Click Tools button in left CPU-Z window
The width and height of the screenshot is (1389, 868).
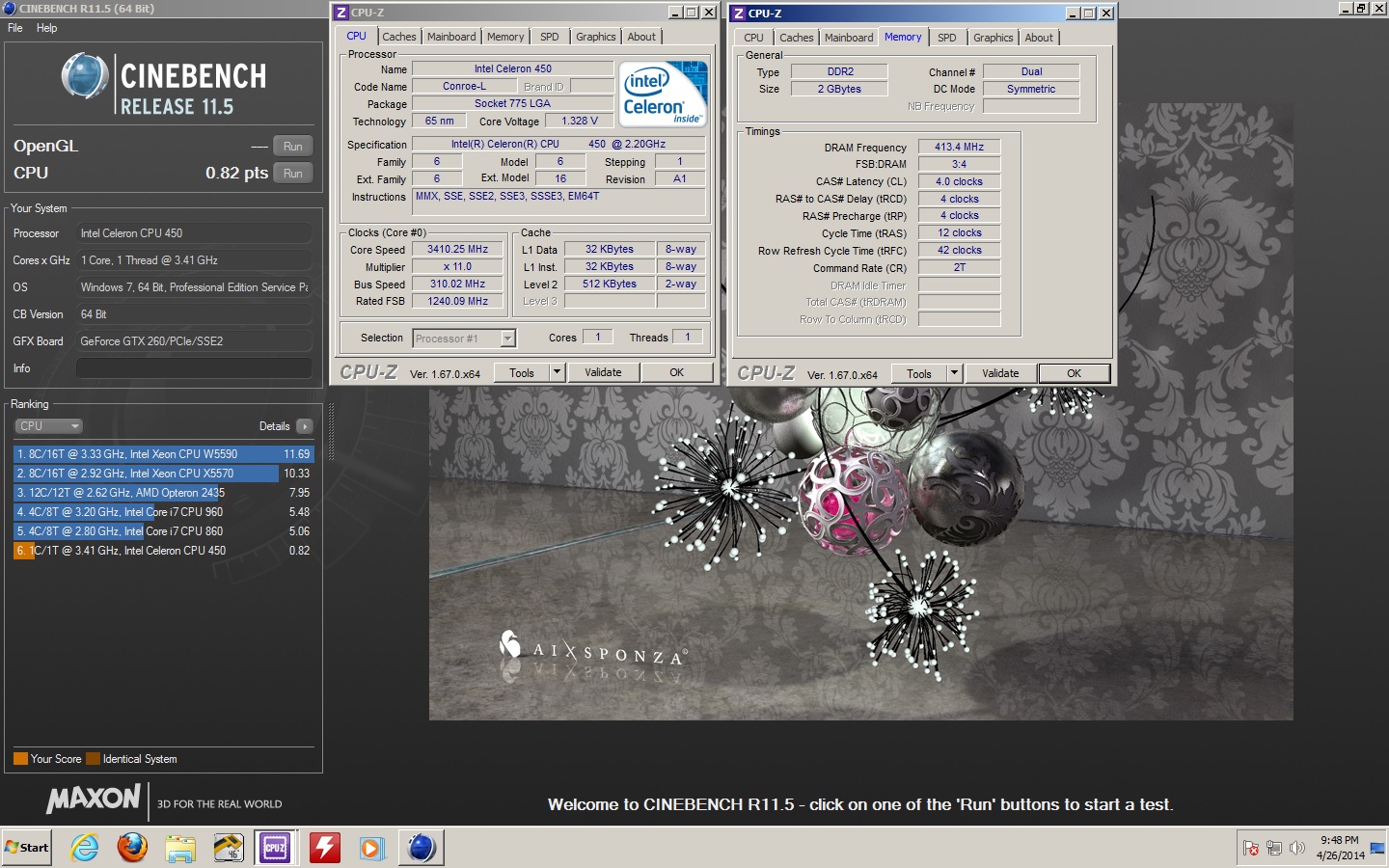[x=522, y=372]
